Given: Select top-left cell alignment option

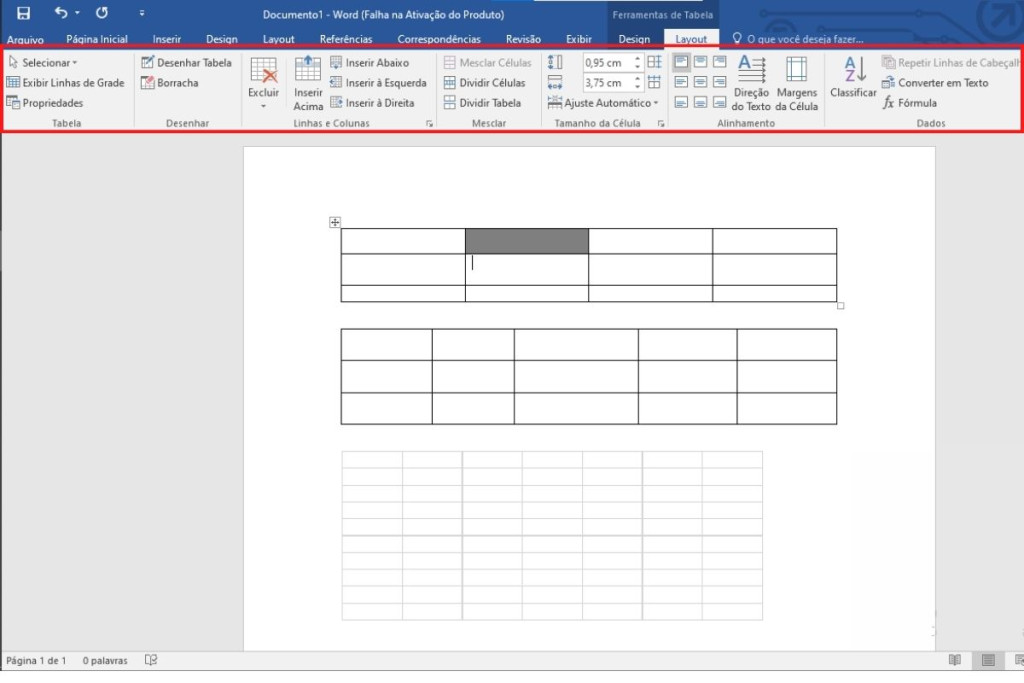Looking at the screenshot, I should (x=681, y=62).
